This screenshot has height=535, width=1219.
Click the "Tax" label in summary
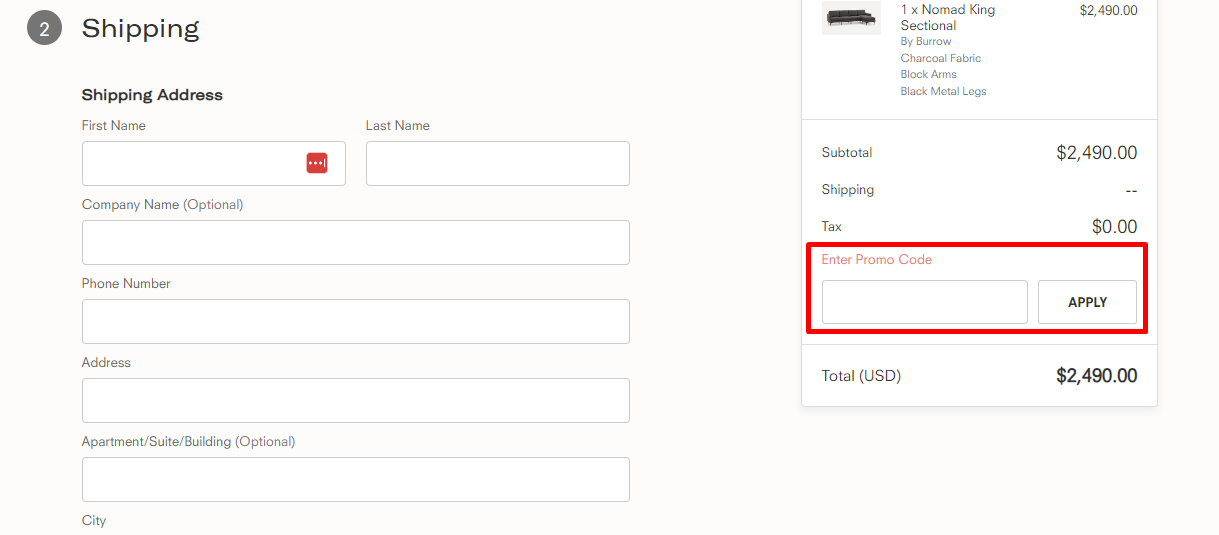[832, 227]
